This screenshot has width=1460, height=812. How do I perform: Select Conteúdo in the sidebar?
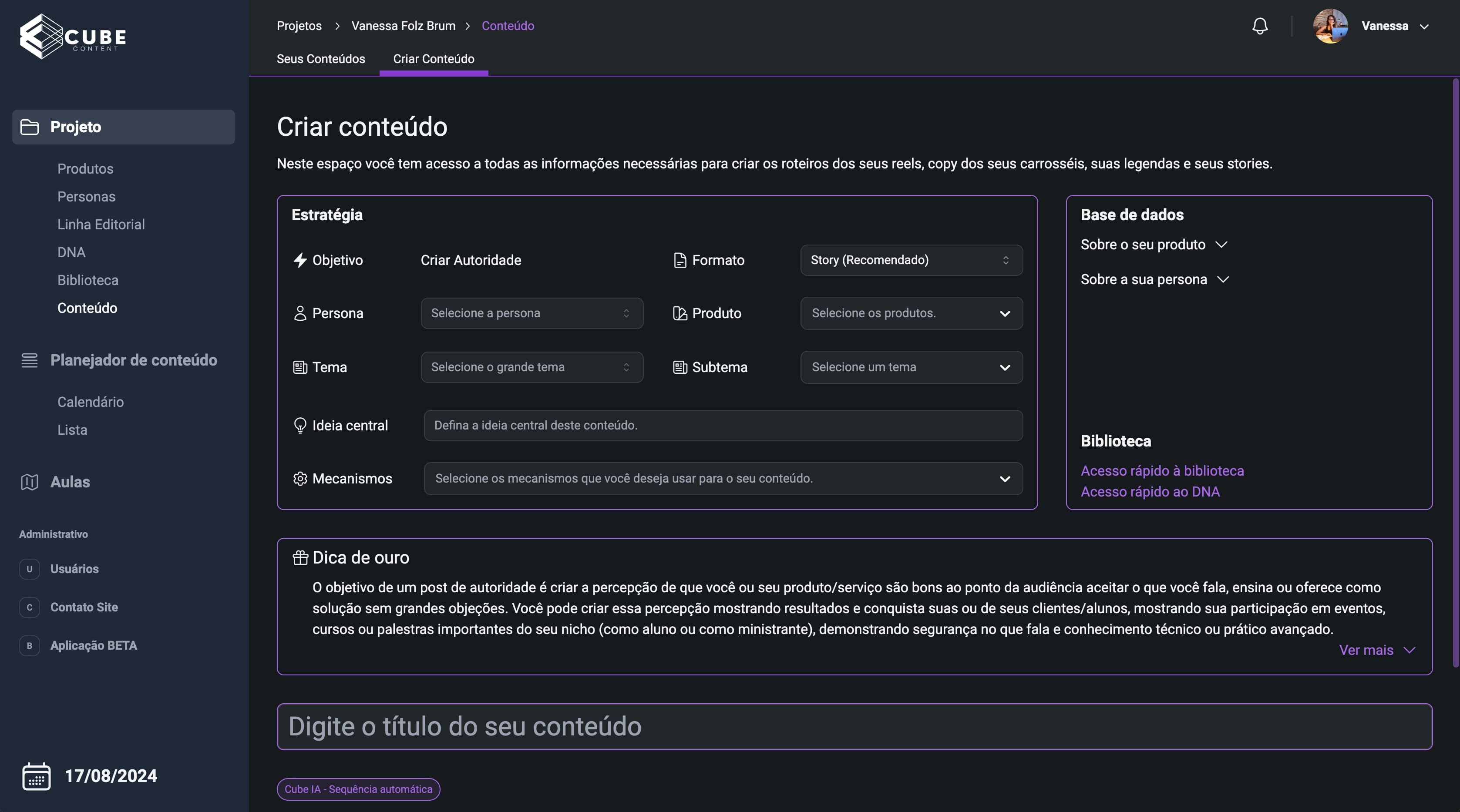pyautogui.click(x=87, y=308)
